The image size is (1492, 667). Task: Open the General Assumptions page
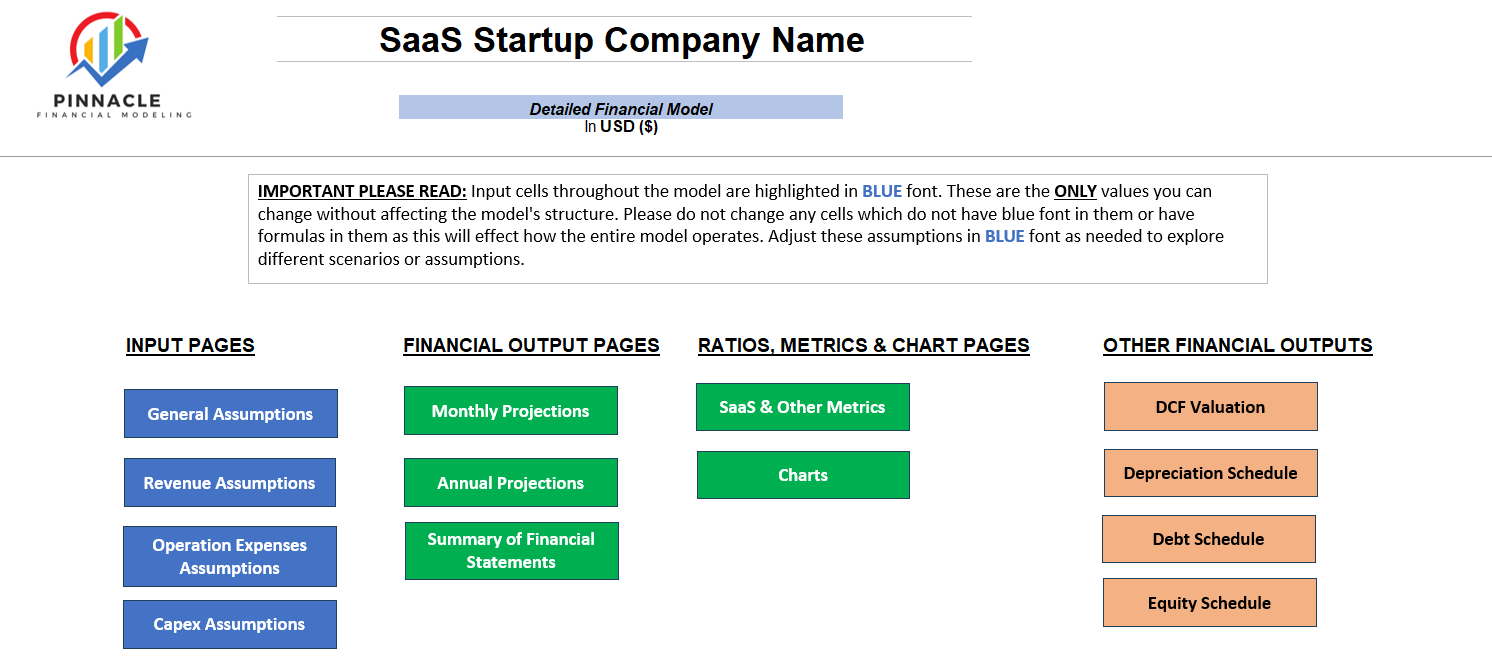click(x=230, y=413)
